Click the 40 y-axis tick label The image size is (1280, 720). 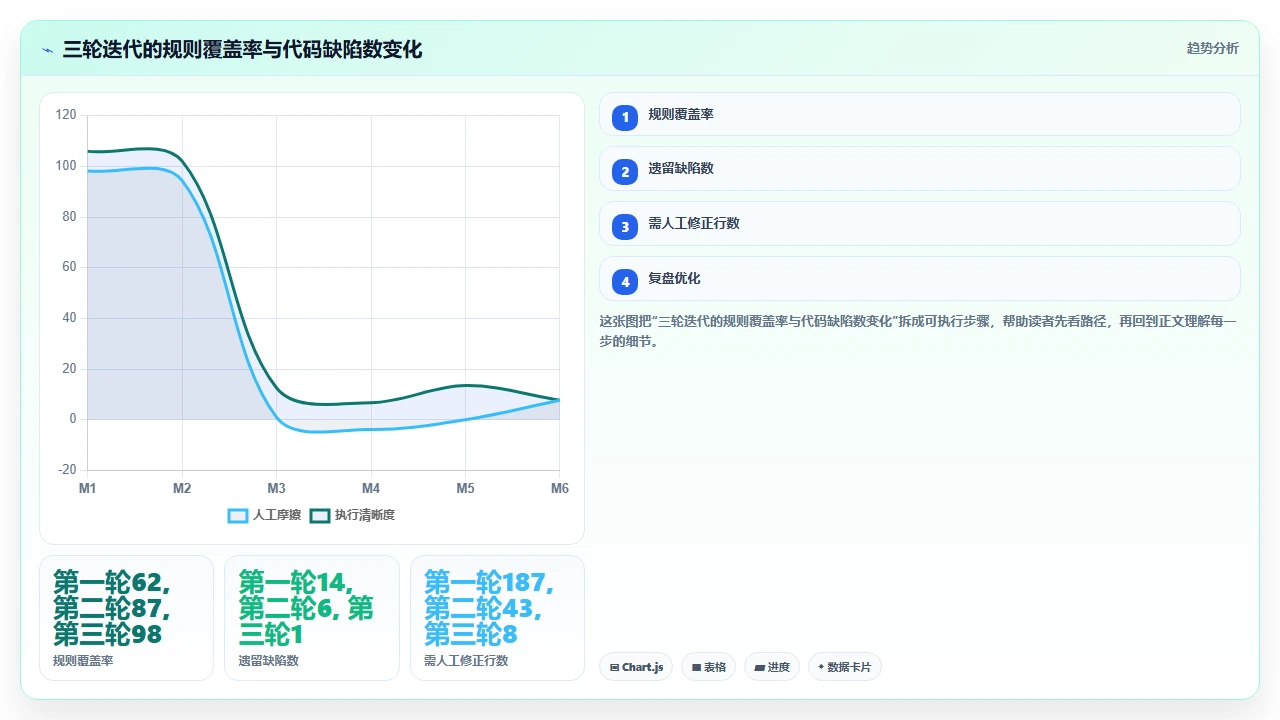click(69, 318)
